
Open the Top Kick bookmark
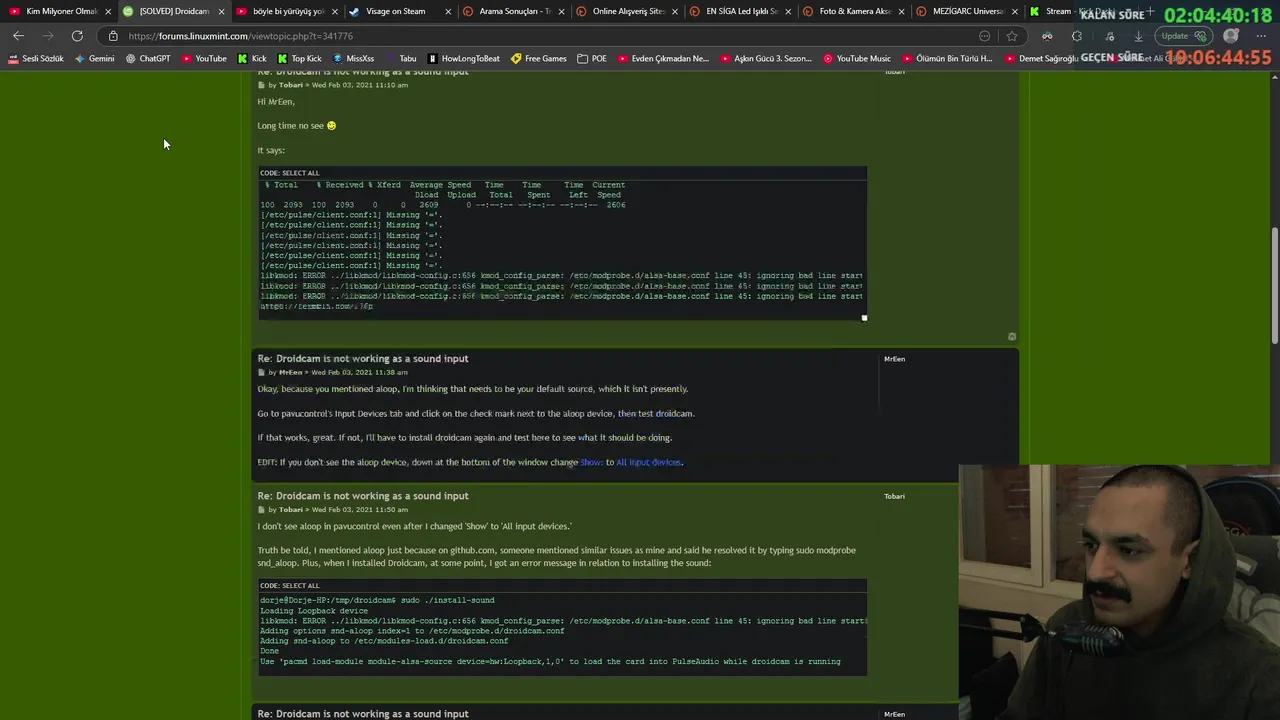pos(299,59)
